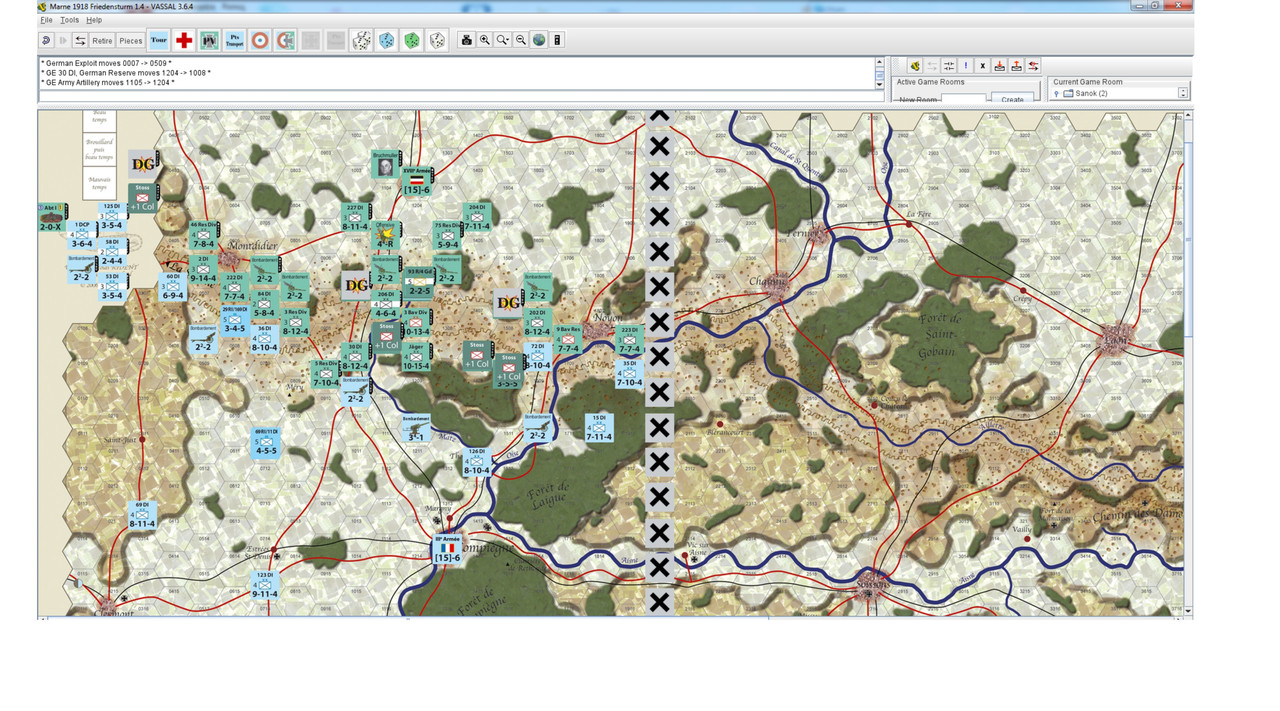Click the map's right vertical scrollbar
Screen dimensions: 1280x711
pos(1188,362)
